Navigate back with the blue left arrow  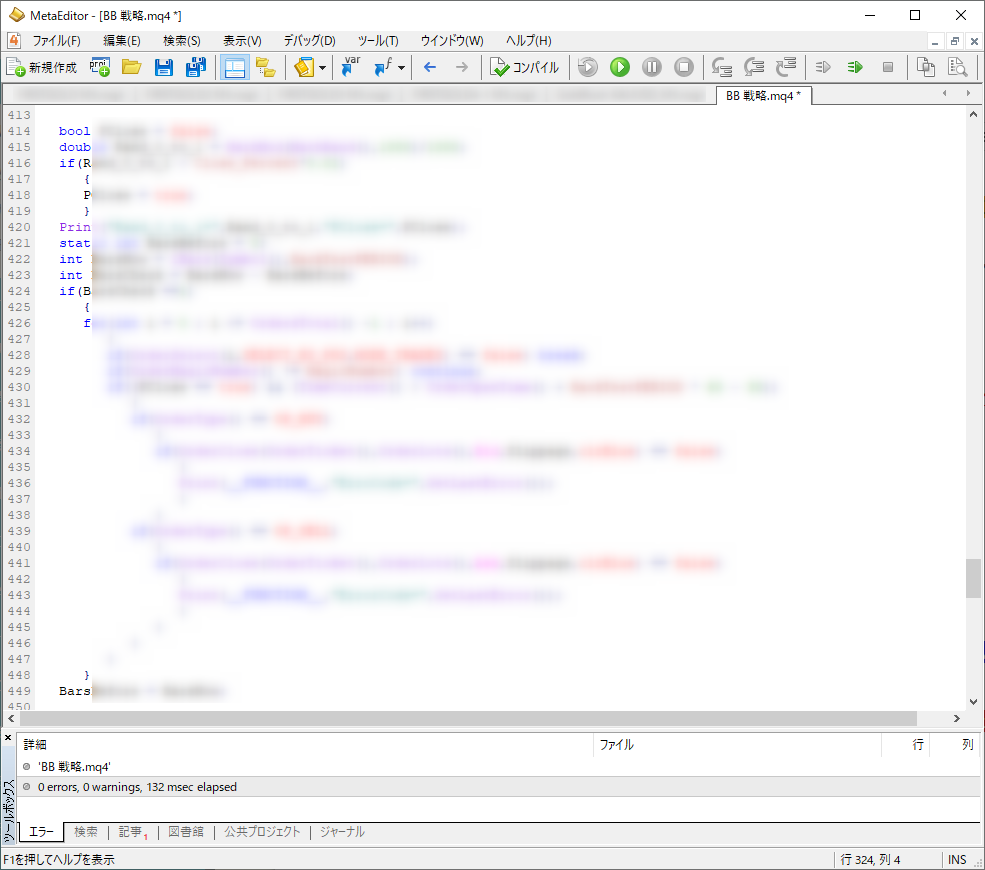coord(430,67)
